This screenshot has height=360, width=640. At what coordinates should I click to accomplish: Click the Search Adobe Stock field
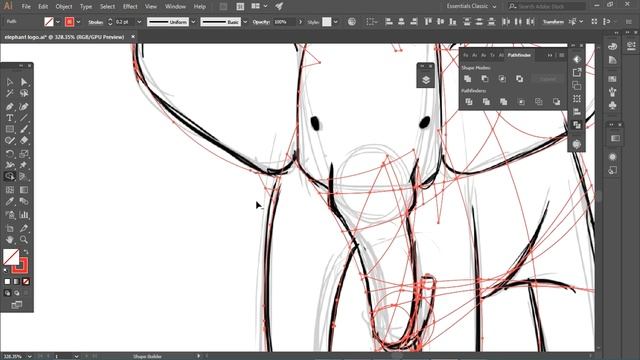point(547,6)
